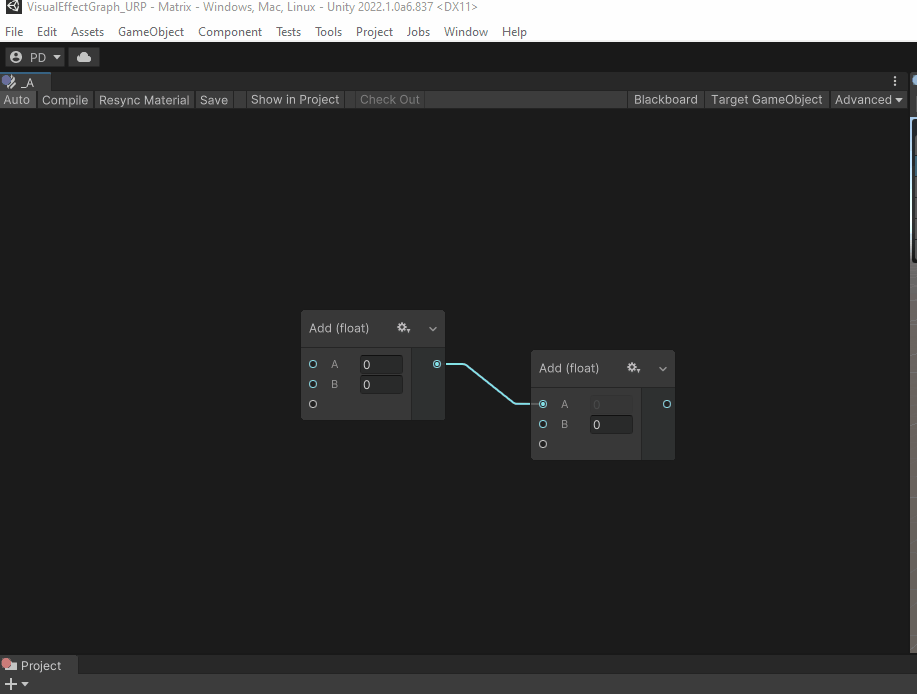The height and width of the screenshot is (694, 917).
Task: Open the Window menu
Action: pos(466,32)
